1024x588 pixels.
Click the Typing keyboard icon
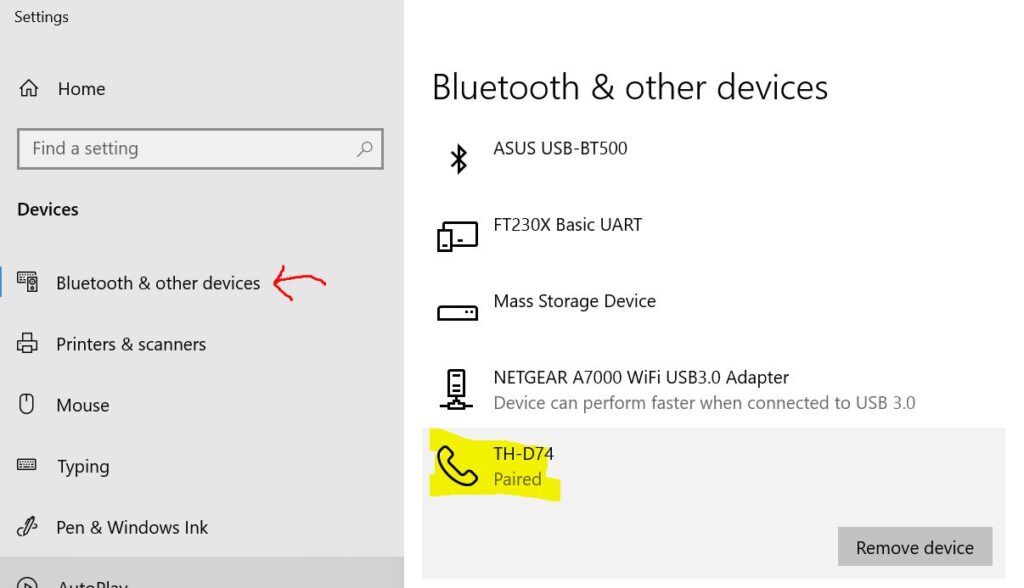pos(27,466)
